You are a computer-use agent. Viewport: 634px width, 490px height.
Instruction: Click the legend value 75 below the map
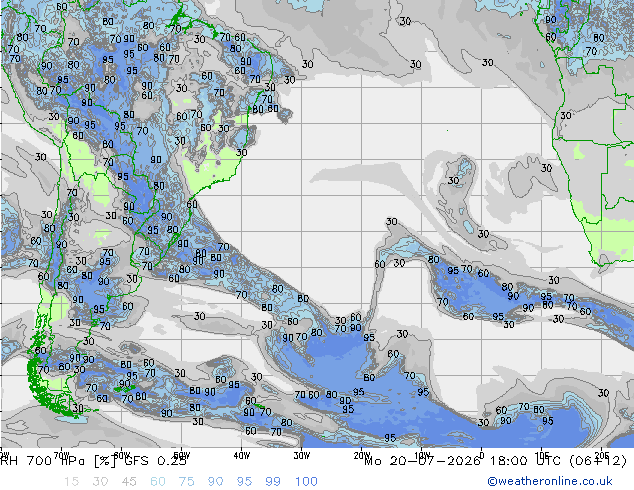click(x=187, y=482)
